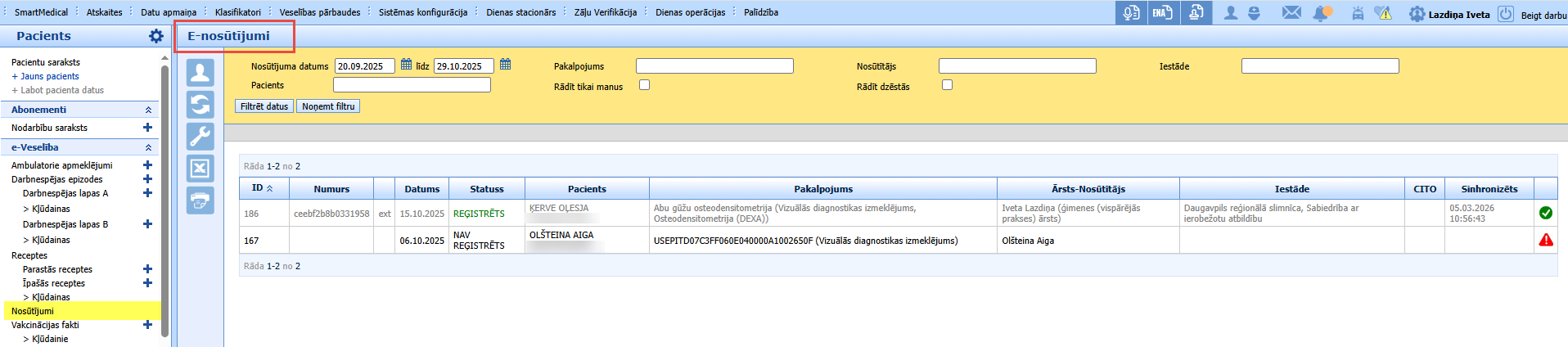
Task: Open user settings gear next to Lazdiņa Iveta
Action: (1417, 14)
